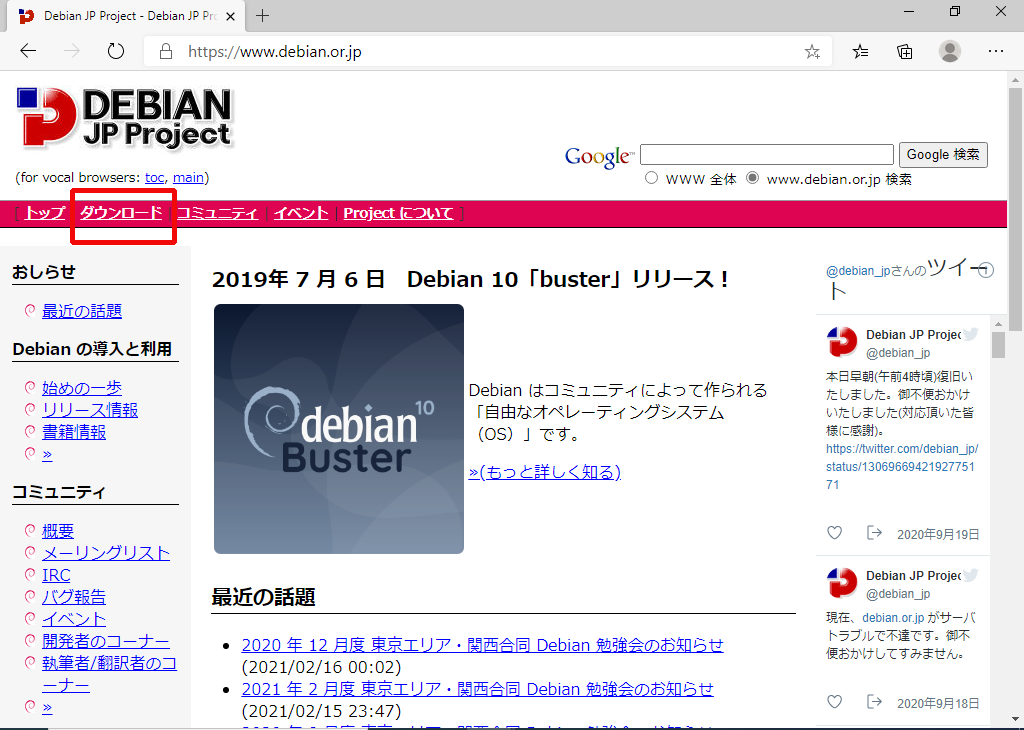The height and width of the screenshot is (730, 1024).
Task: Open イベント link in community sidebar
Action: click(74, 619)
